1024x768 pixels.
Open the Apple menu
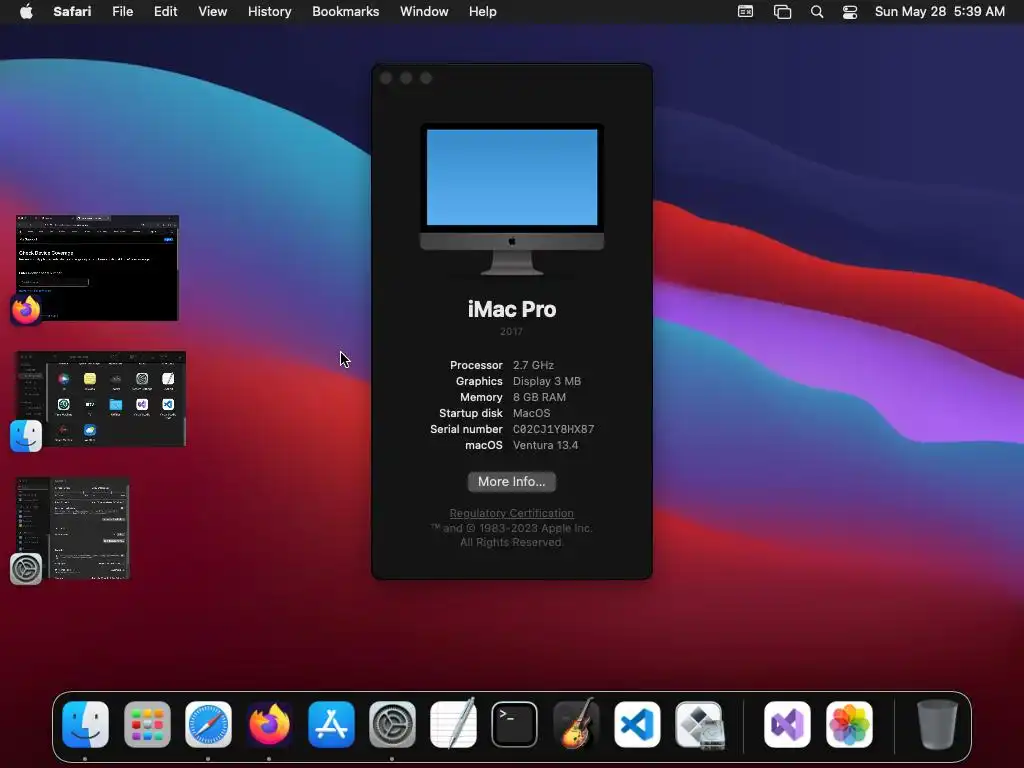pyautogui.click(x=26, y=11)
